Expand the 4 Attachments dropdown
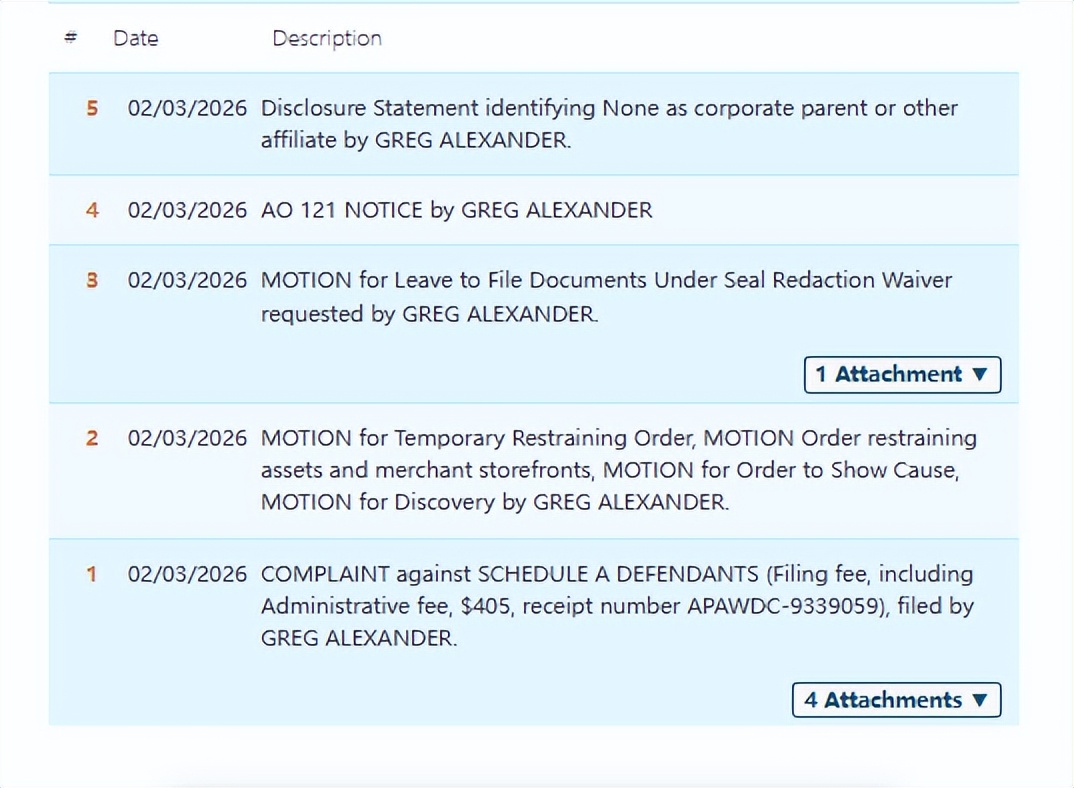1074x788 pixels. pos(896,700)
